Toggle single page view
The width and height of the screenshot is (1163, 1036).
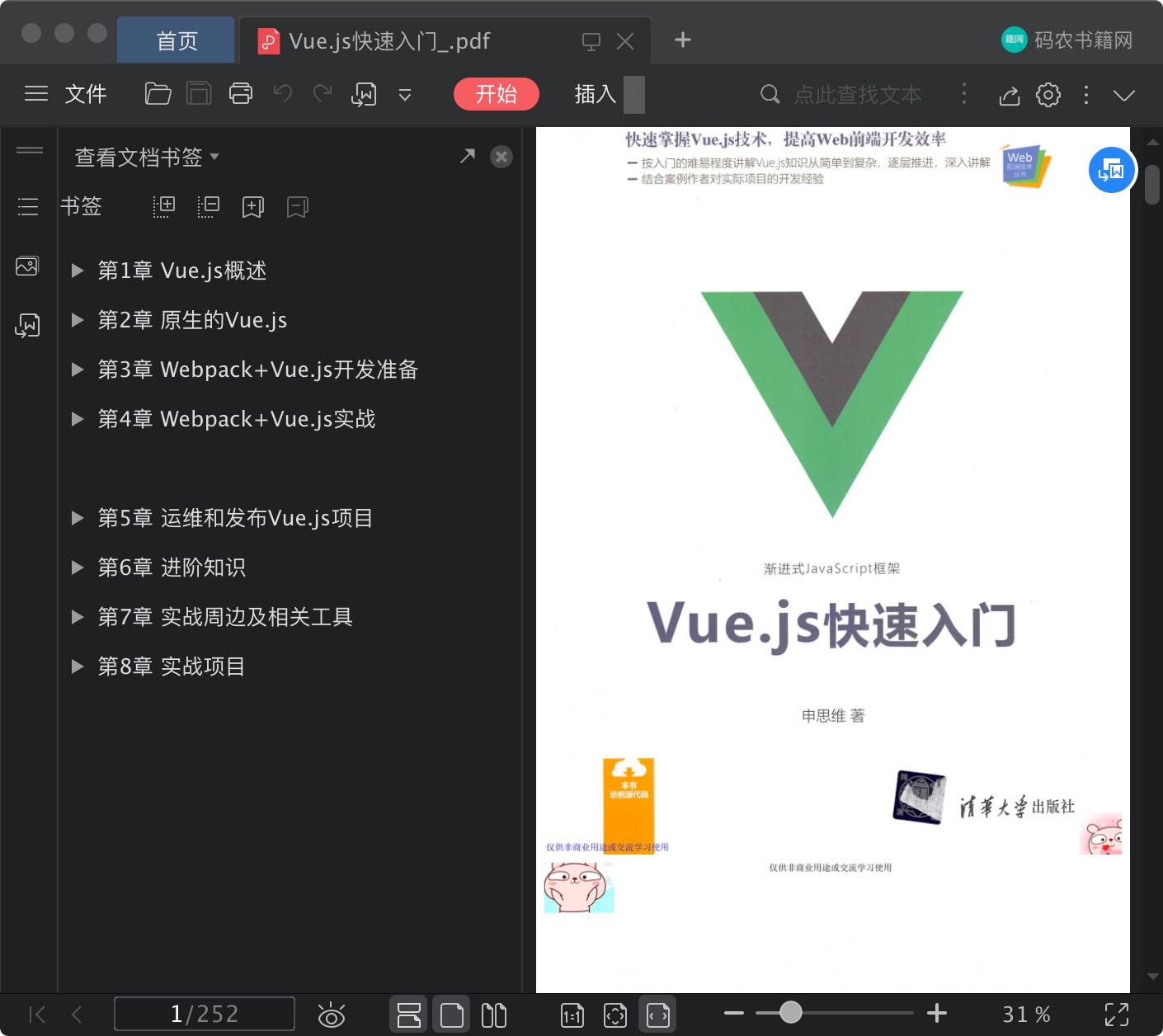click(x=452, y=1015)
